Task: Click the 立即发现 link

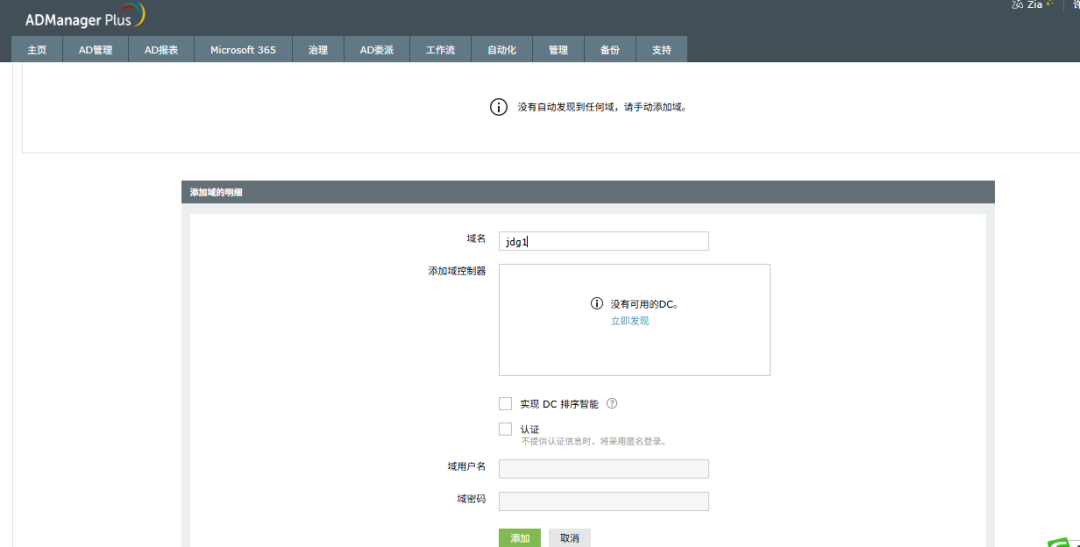Action: coord(630,321)
